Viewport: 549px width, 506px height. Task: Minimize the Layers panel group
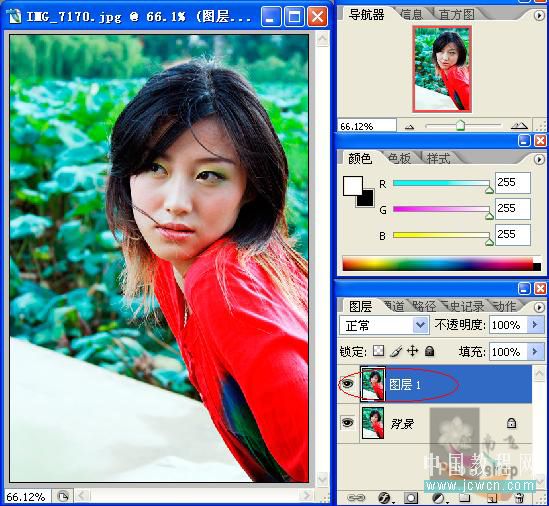pyautogui.click(x=524, y=289)
